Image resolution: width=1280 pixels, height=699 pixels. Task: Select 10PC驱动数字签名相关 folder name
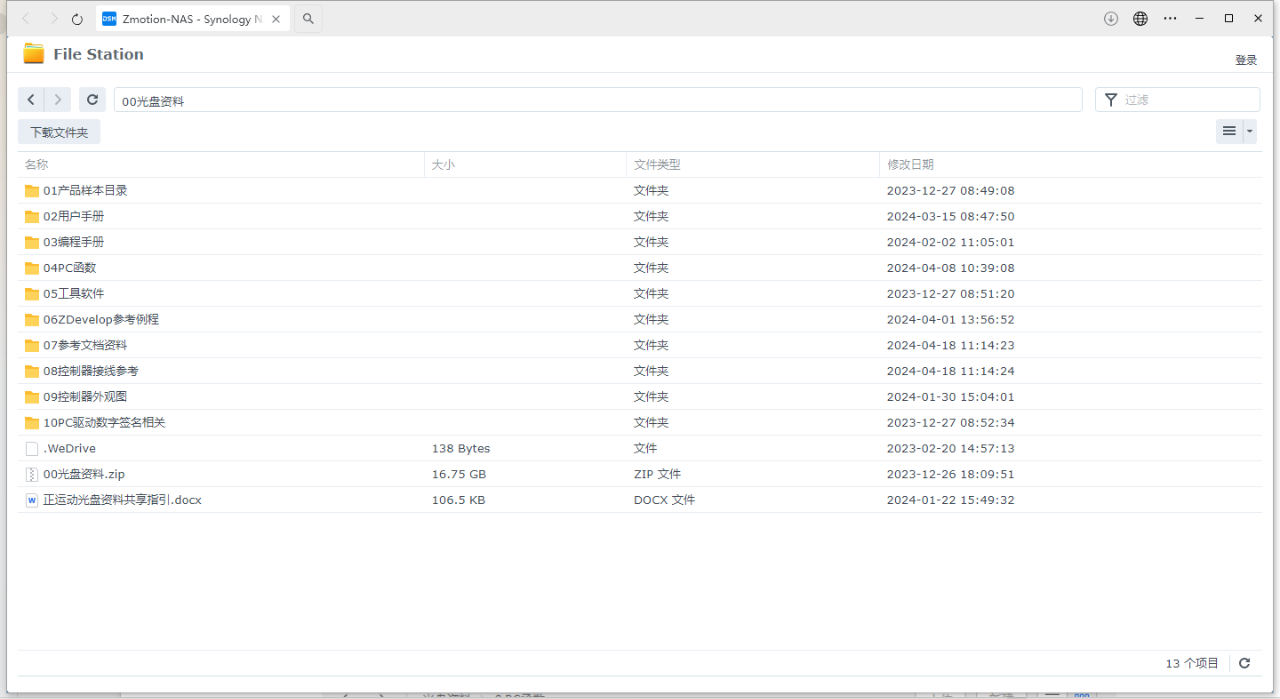coord(104,423)
